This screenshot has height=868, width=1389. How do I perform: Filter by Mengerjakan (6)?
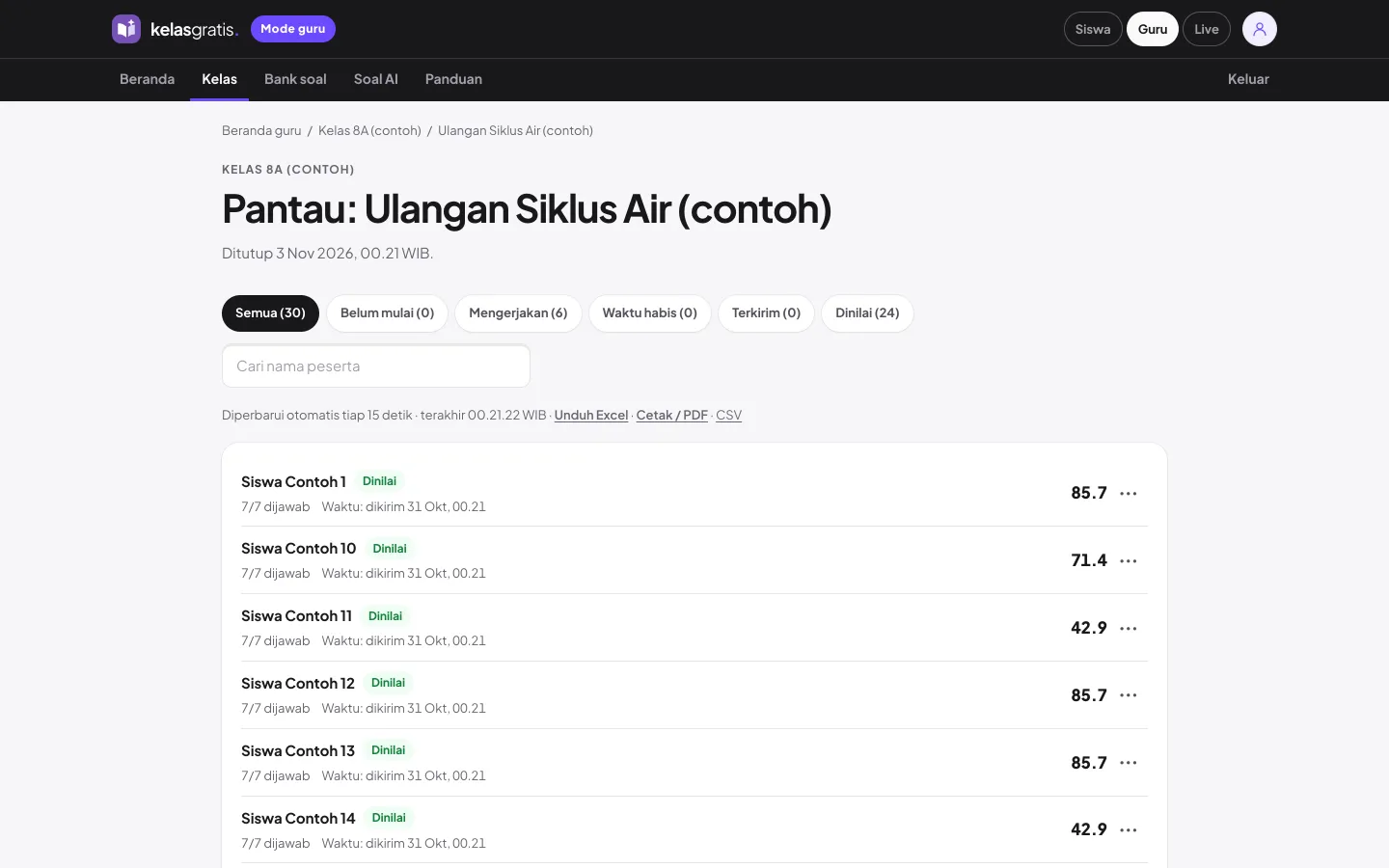pyautogui.click(x=518, y=313)
